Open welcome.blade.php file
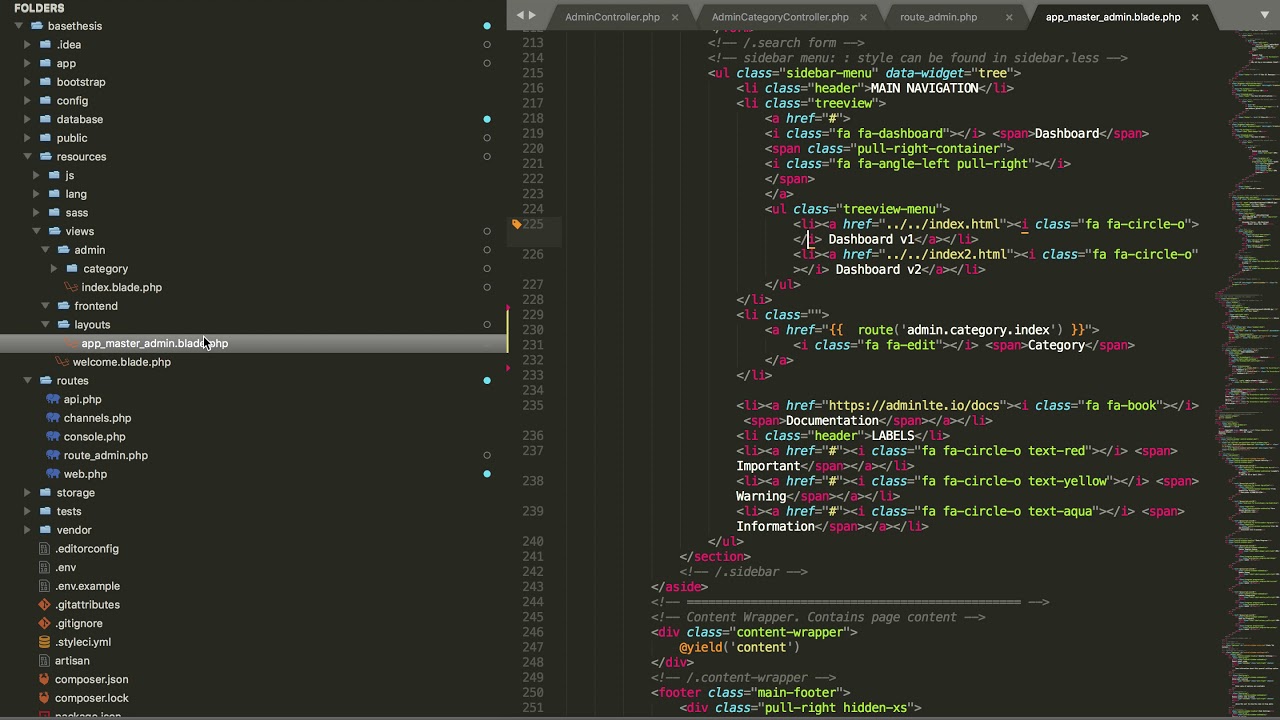This screenshot has width=1280, height=720. click(x=121, y=362)
